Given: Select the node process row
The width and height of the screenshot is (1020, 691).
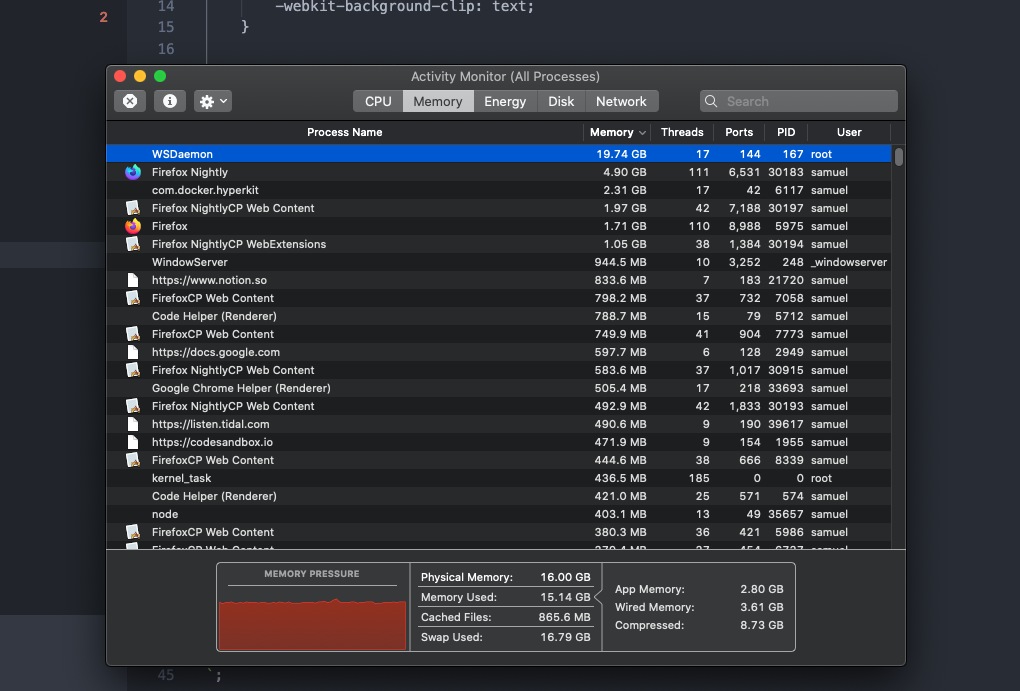Looking at the screenshot, I should (499, 514).
